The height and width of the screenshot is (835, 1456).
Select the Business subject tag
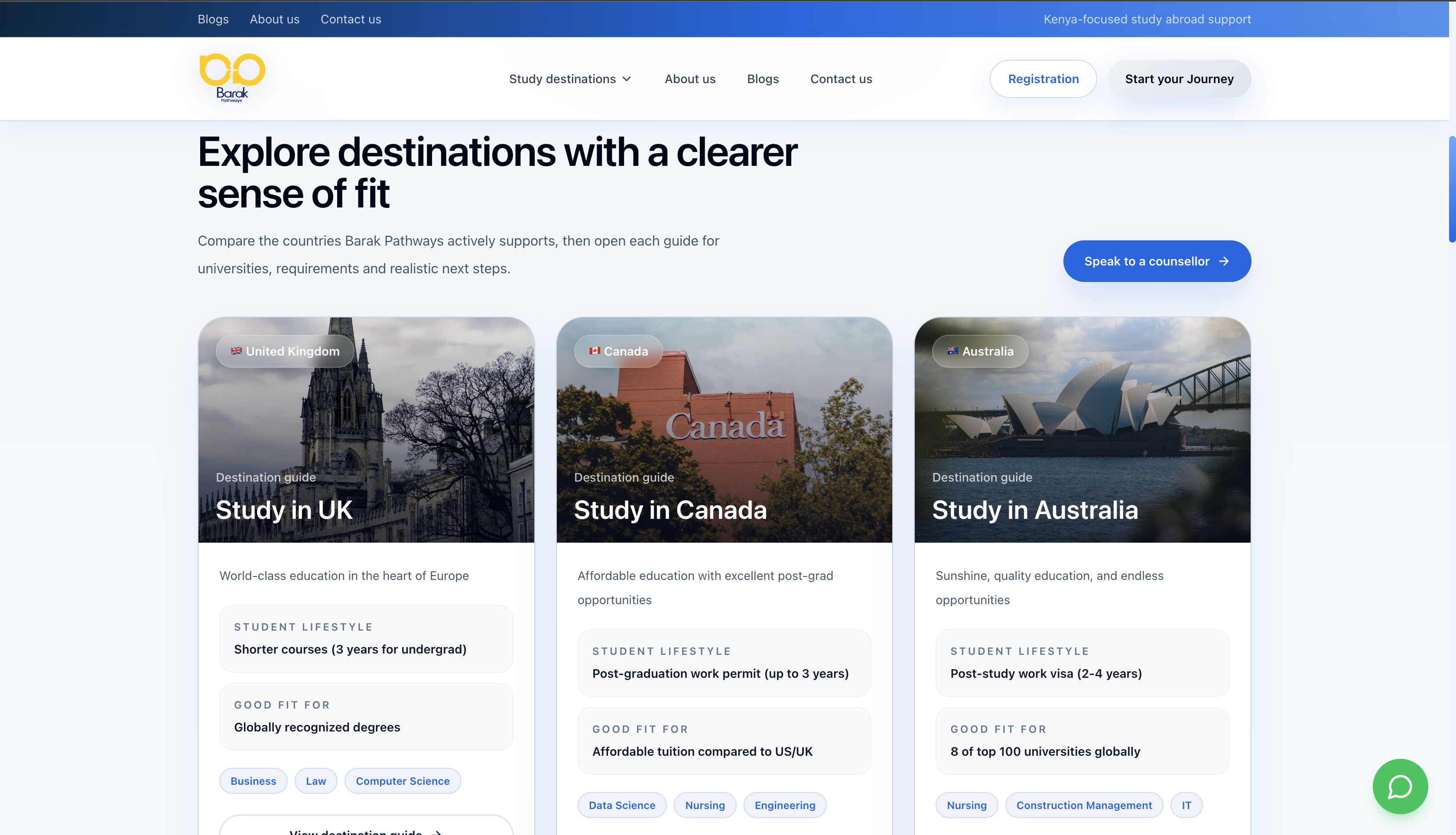pos(253,781)
